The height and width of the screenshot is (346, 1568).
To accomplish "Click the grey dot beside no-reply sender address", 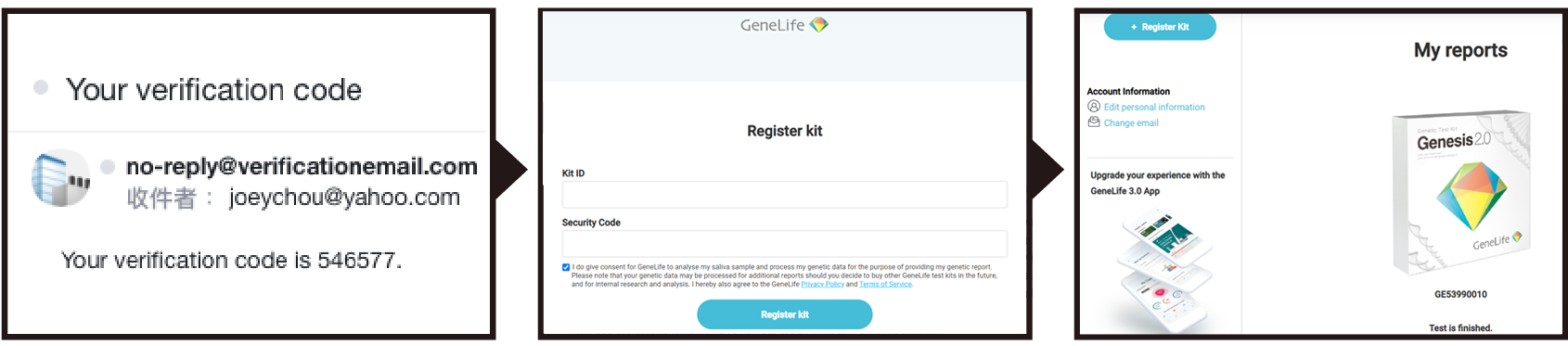I will point(108,167).
